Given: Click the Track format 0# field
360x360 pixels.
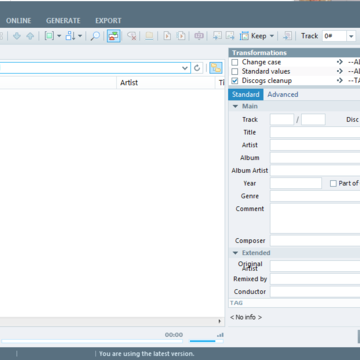Looking at the screenshot, I should pyautogui.click(x=334, y=36).
